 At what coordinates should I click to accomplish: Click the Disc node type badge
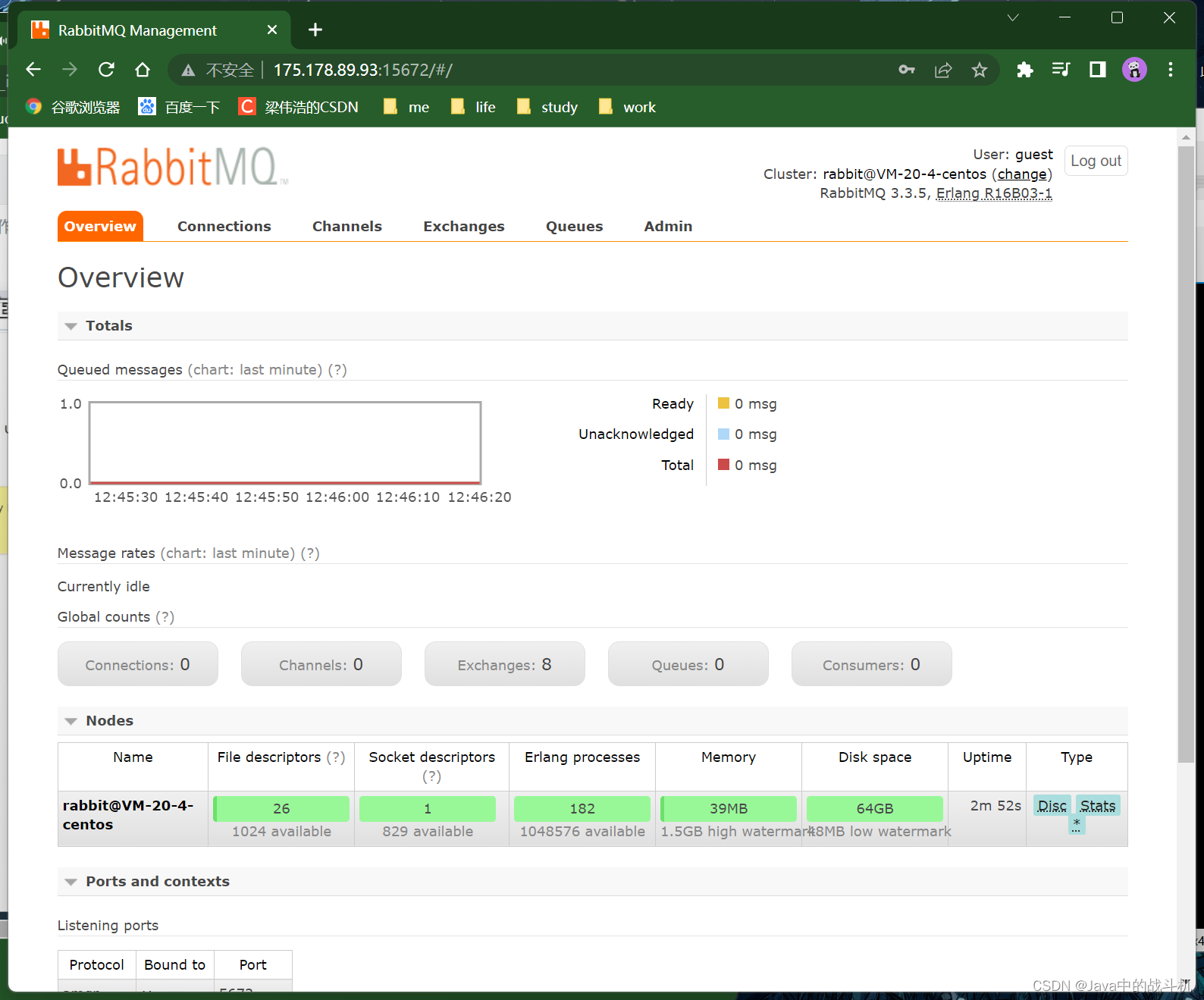click(x=1052, y=805)
